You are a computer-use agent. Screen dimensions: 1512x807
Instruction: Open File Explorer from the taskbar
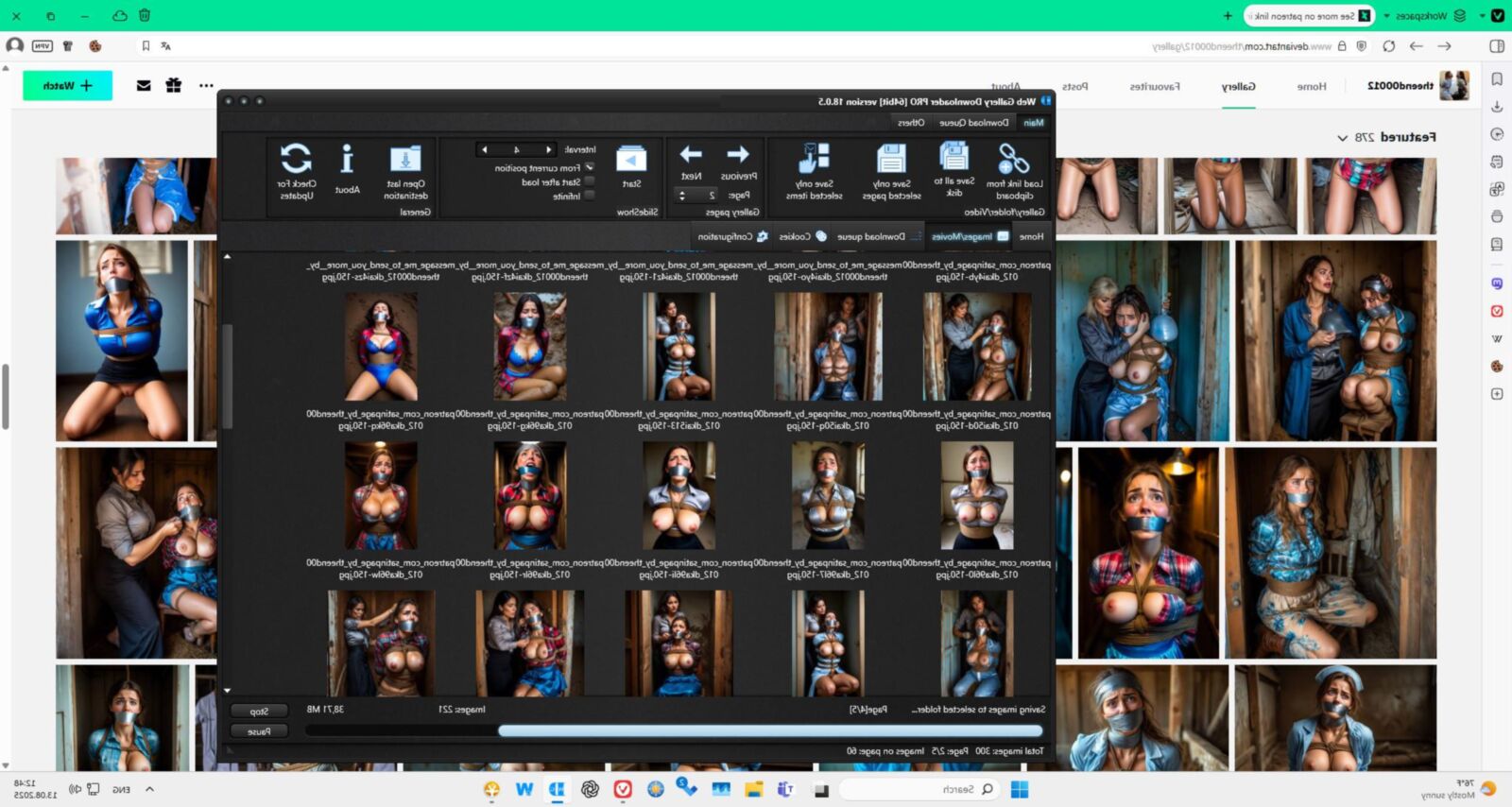coord(753,789)
